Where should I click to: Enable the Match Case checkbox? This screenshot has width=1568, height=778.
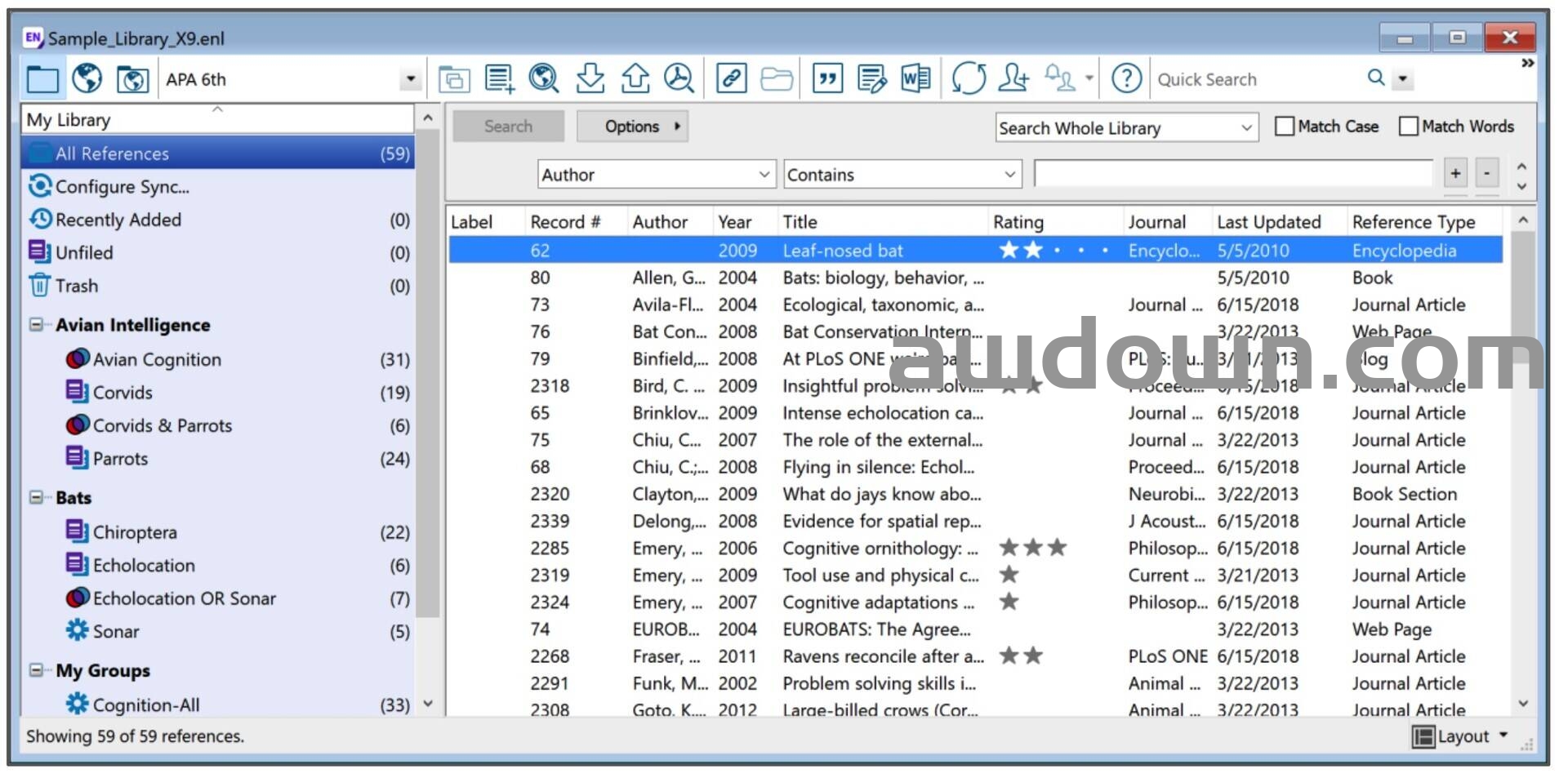(x=1285, y=127)
